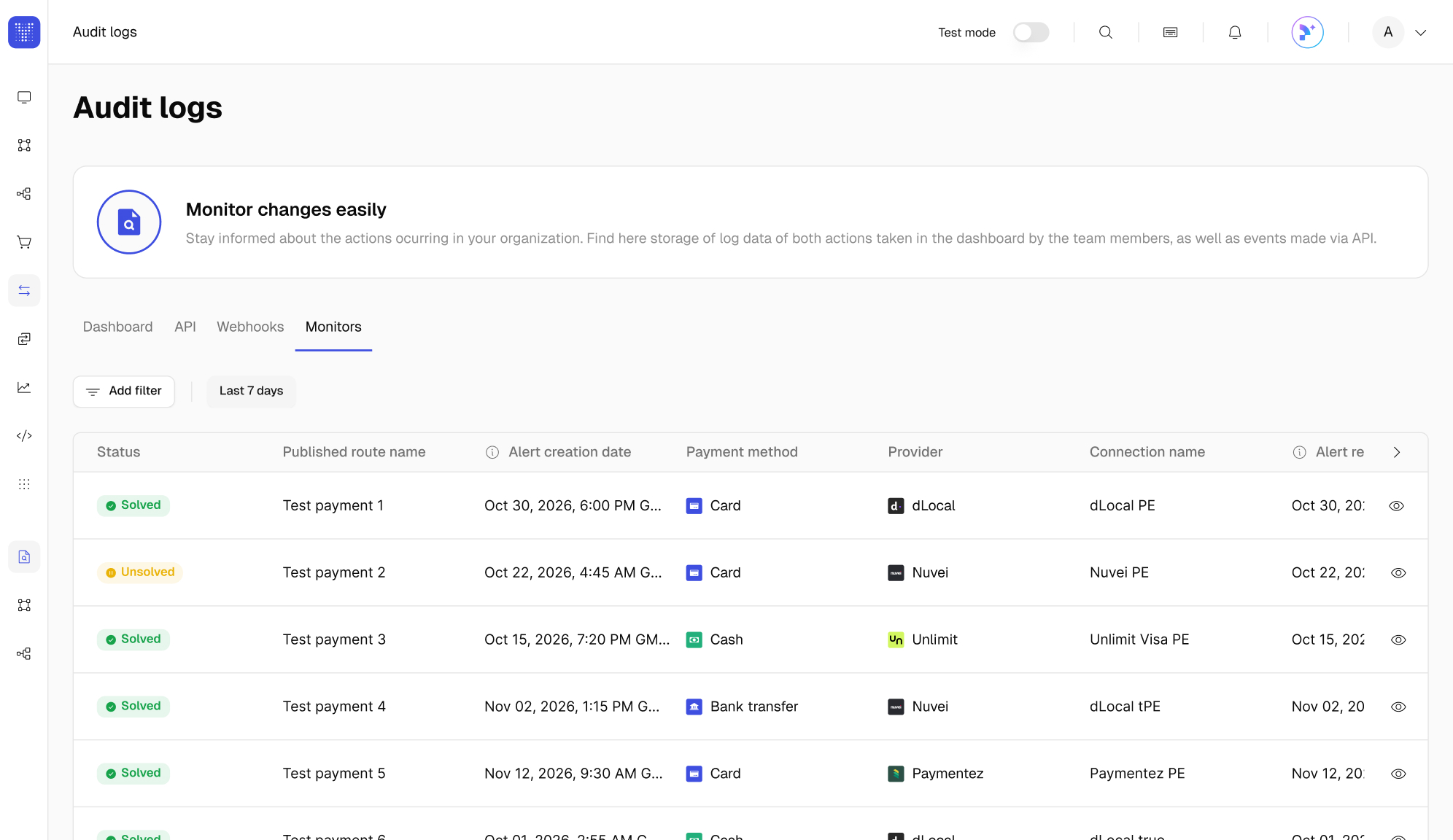Toggle the Test mode switch

click(x=1031, y=32)
